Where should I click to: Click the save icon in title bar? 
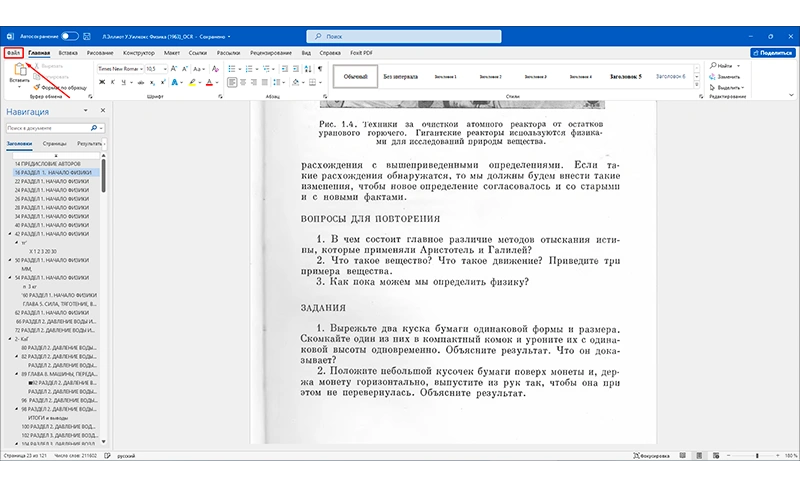click(x=87, y=36)
